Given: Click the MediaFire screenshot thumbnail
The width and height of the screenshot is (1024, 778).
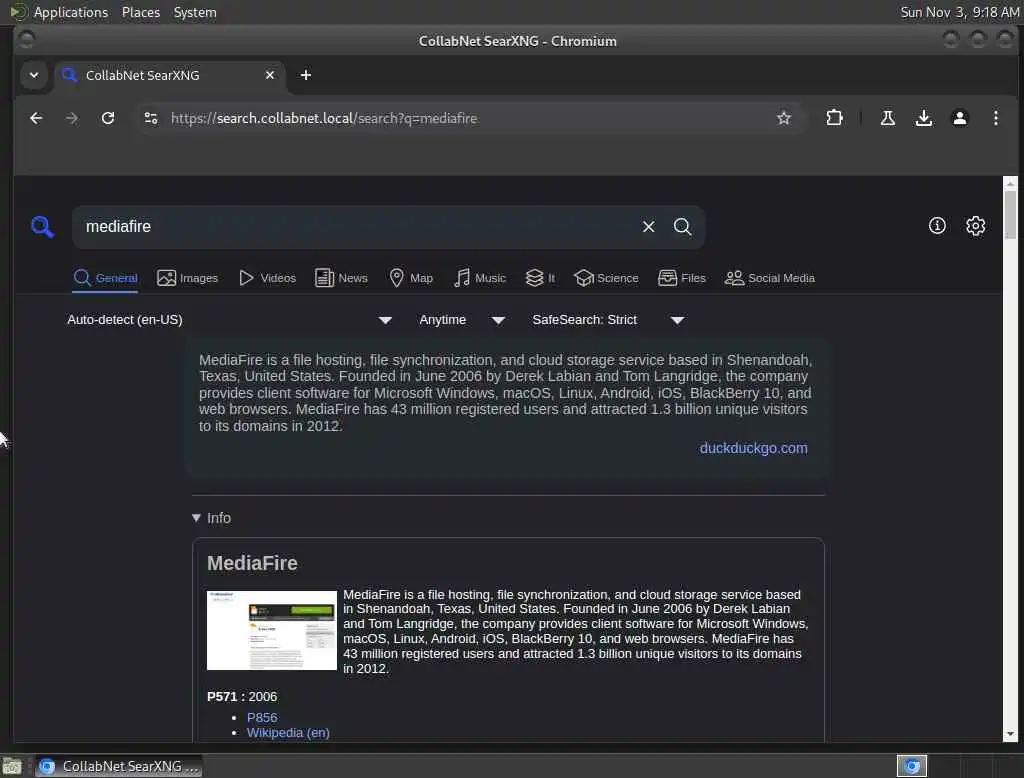Looking at the screenshot, I should coord(272,630).
